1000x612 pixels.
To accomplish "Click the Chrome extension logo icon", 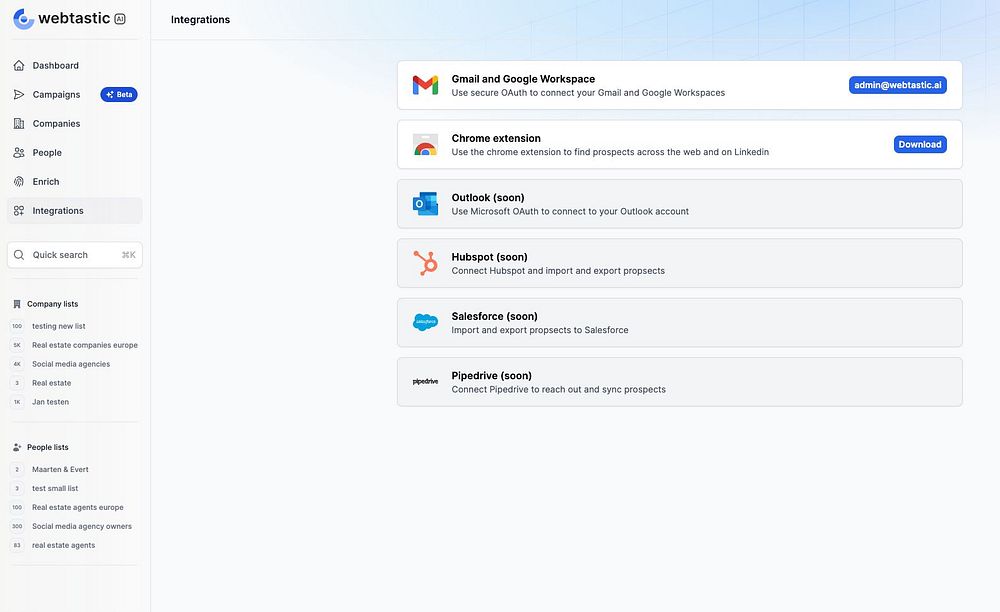I will [x=425, y=145].
